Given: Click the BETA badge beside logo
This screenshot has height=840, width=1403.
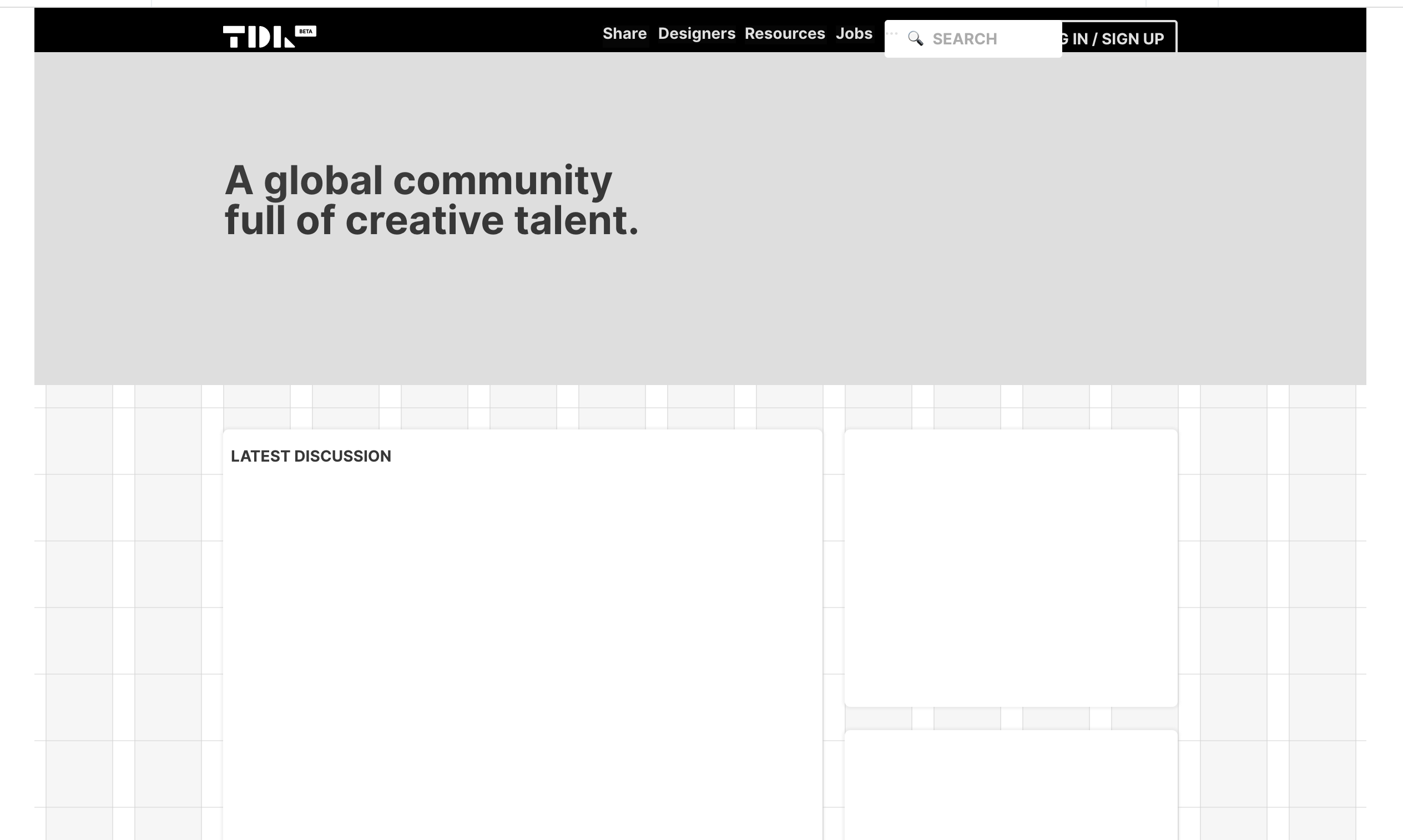Looking at the screenshot, I should 306,31.
